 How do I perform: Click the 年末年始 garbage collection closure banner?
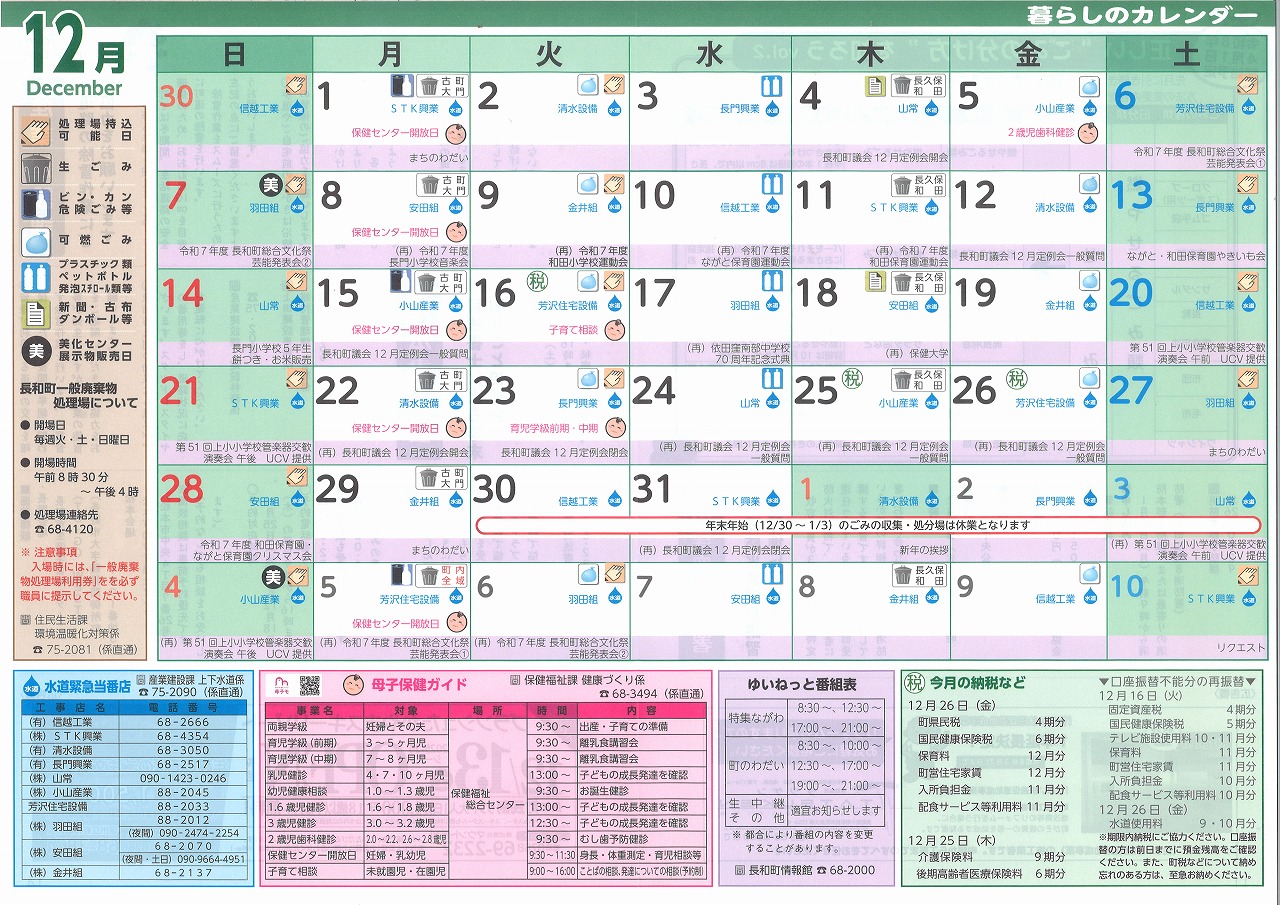pyautogui.click(x=866, y=524)
